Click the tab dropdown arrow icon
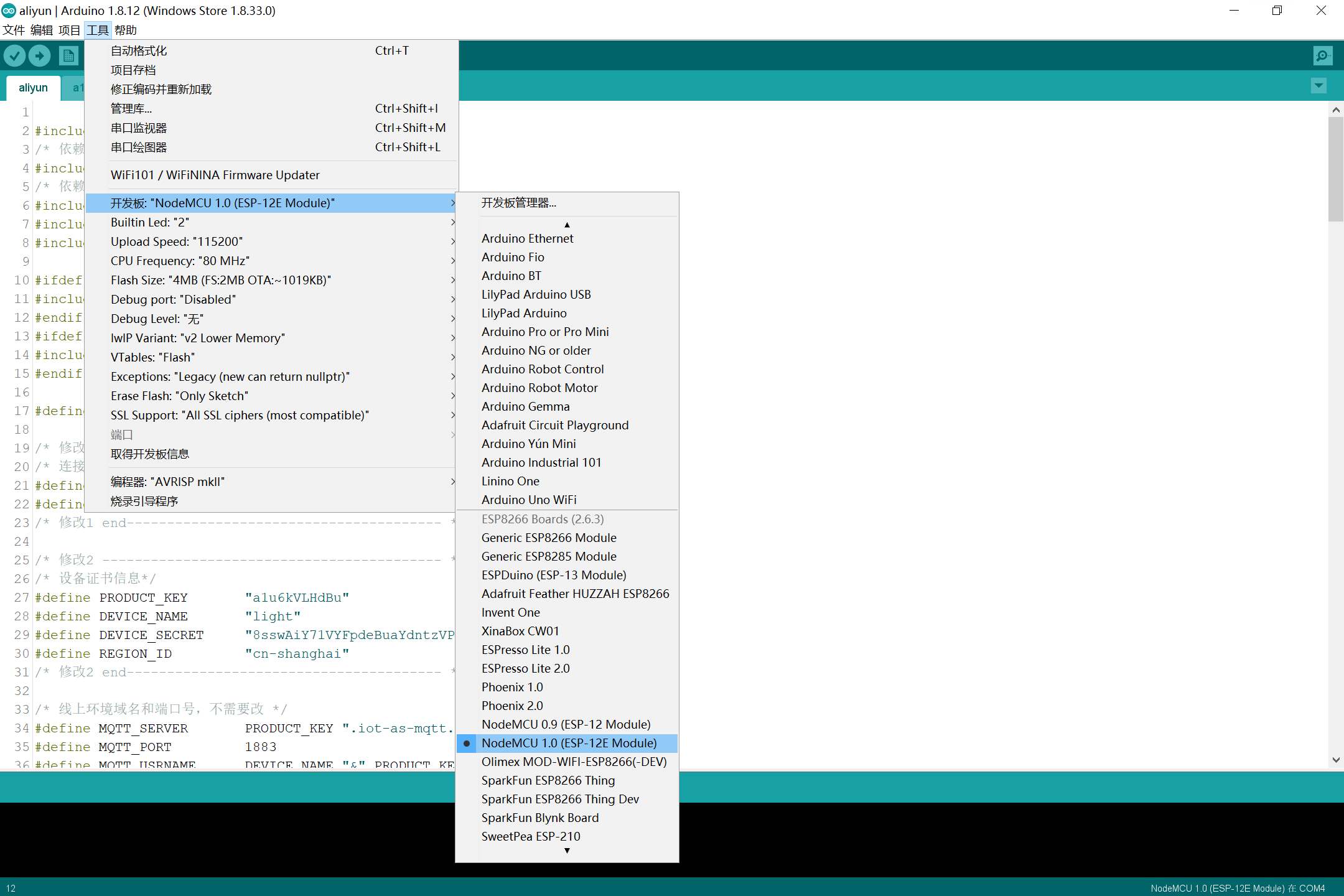1344x896 pixels. (x=1318, y=85)
